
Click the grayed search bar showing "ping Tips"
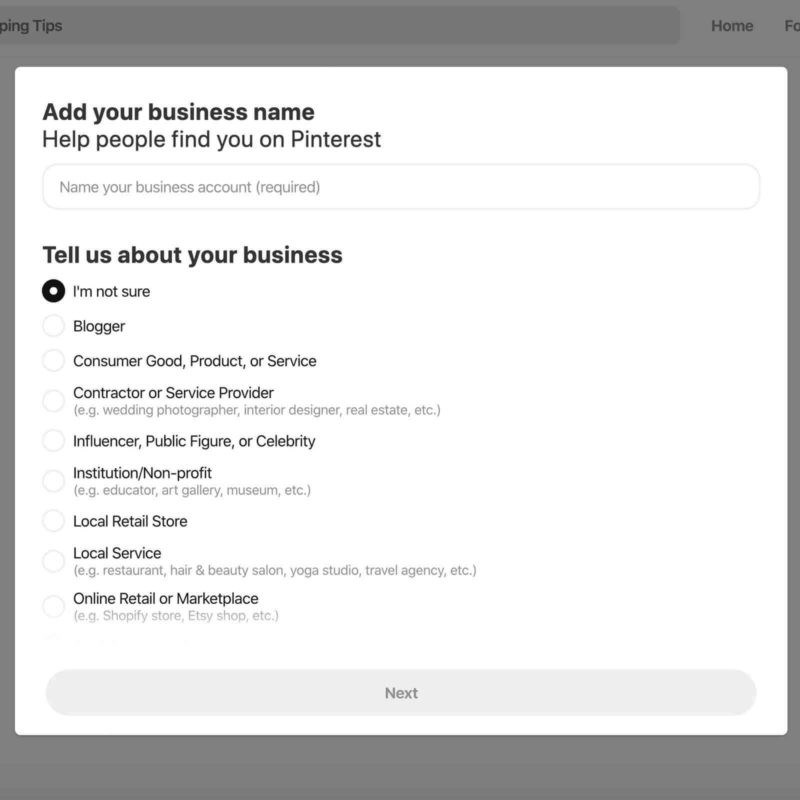[340, 26]
